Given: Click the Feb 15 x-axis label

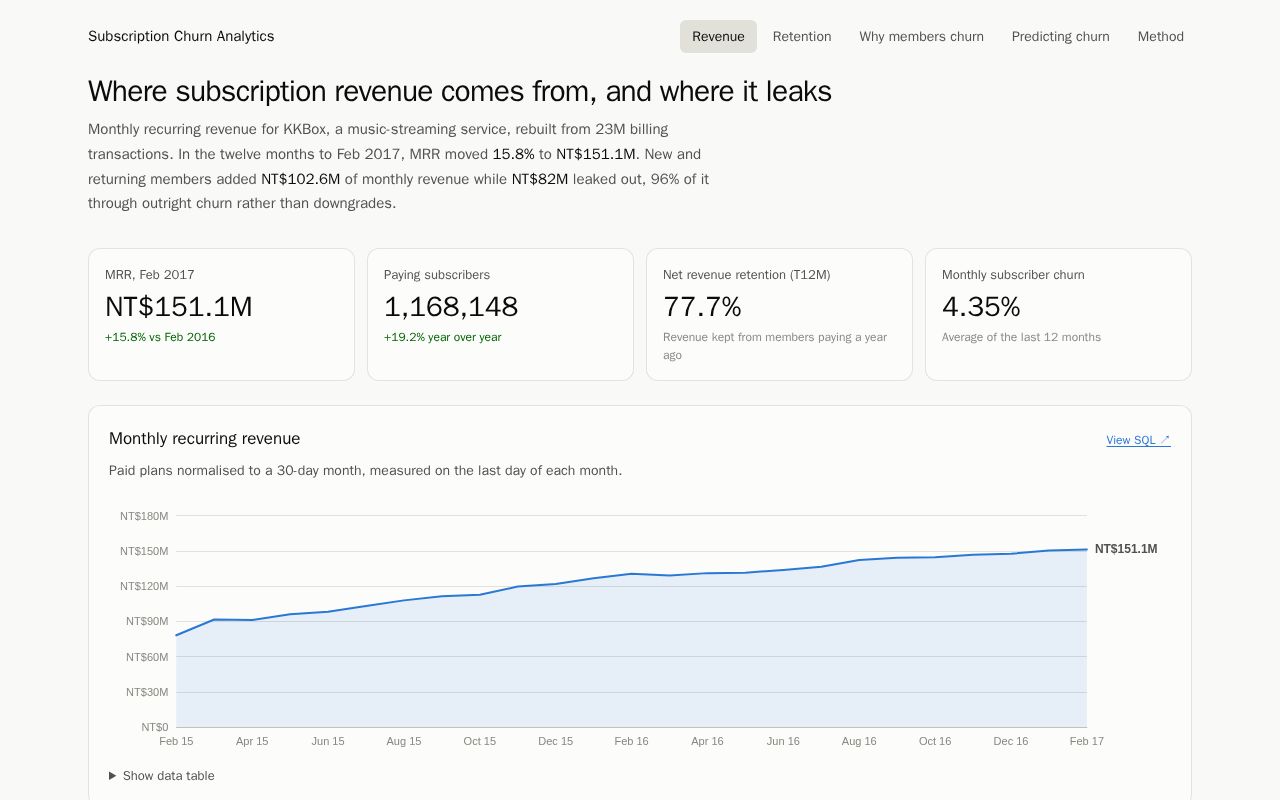Looking at the screenshot, I should click(176, 741).
